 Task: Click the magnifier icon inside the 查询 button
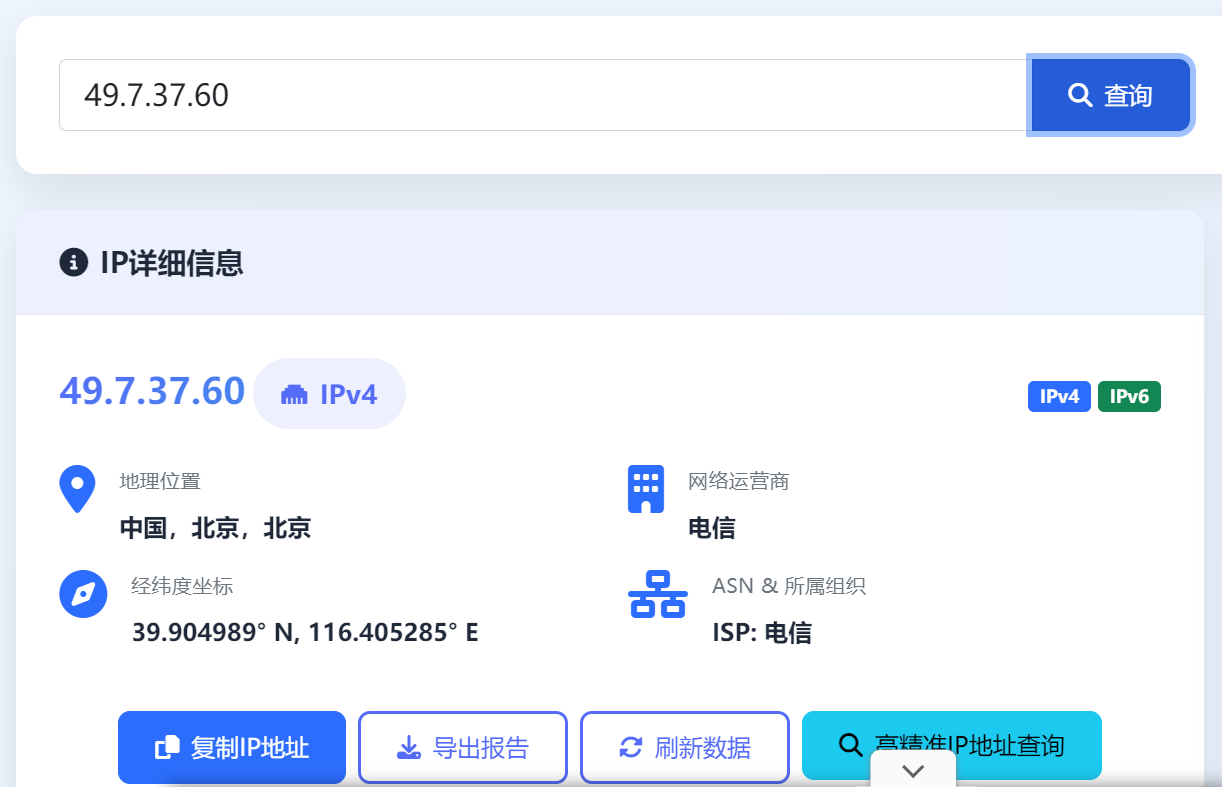(x=1080, y=95)
